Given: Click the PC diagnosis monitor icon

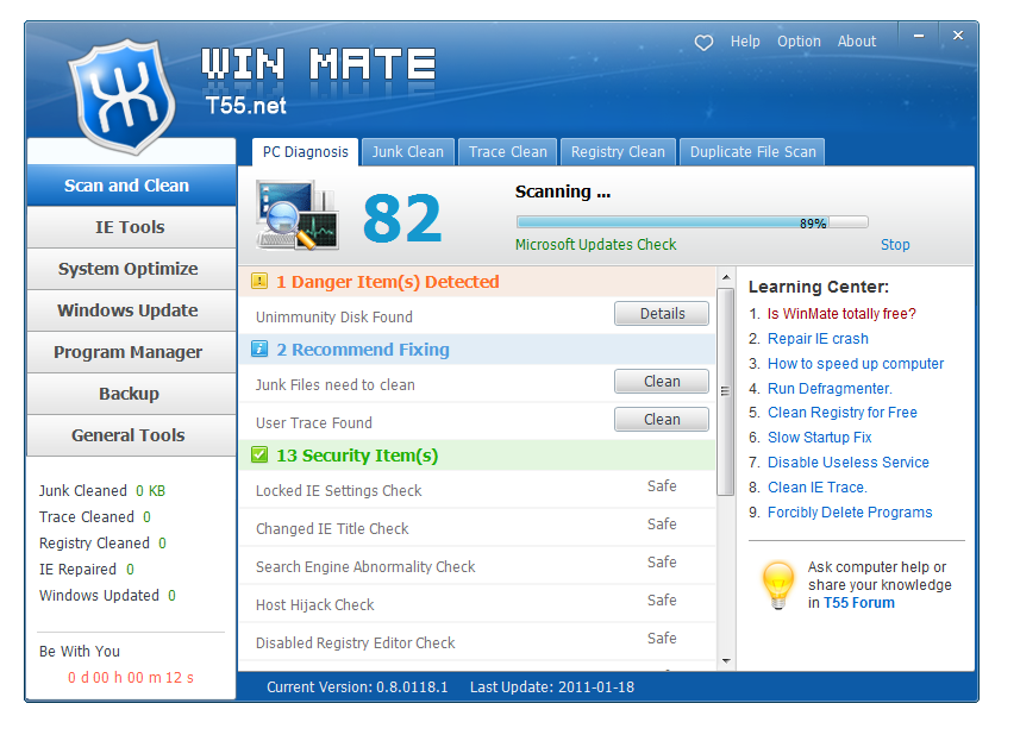Looking at the screenshot, I should pos(297,215).
